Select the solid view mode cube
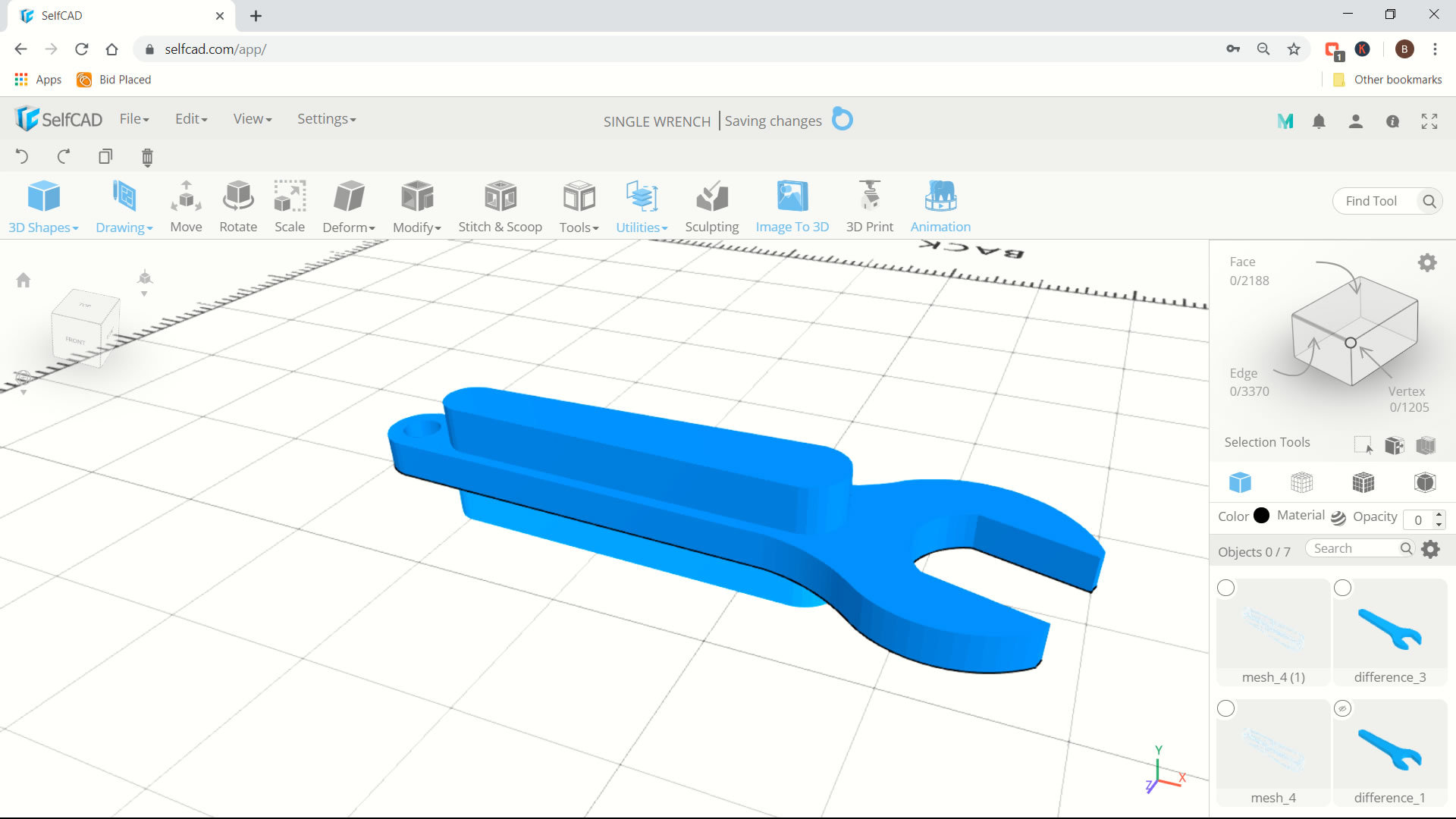 point(1240,482)
